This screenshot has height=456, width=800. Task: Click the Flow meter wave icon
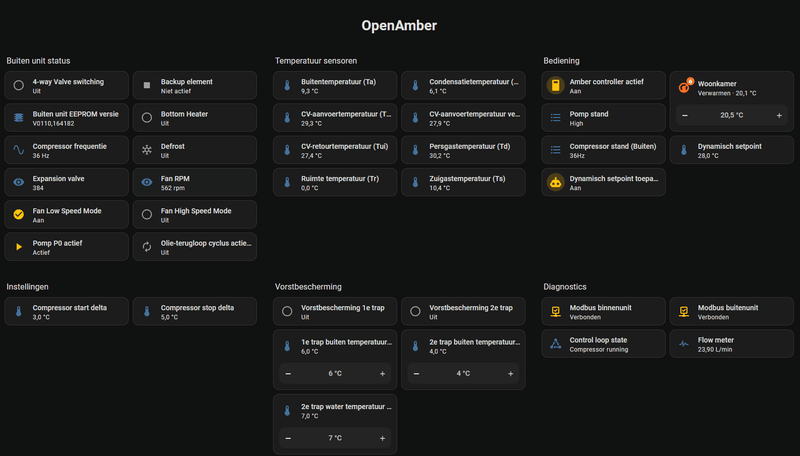point(685,344)
